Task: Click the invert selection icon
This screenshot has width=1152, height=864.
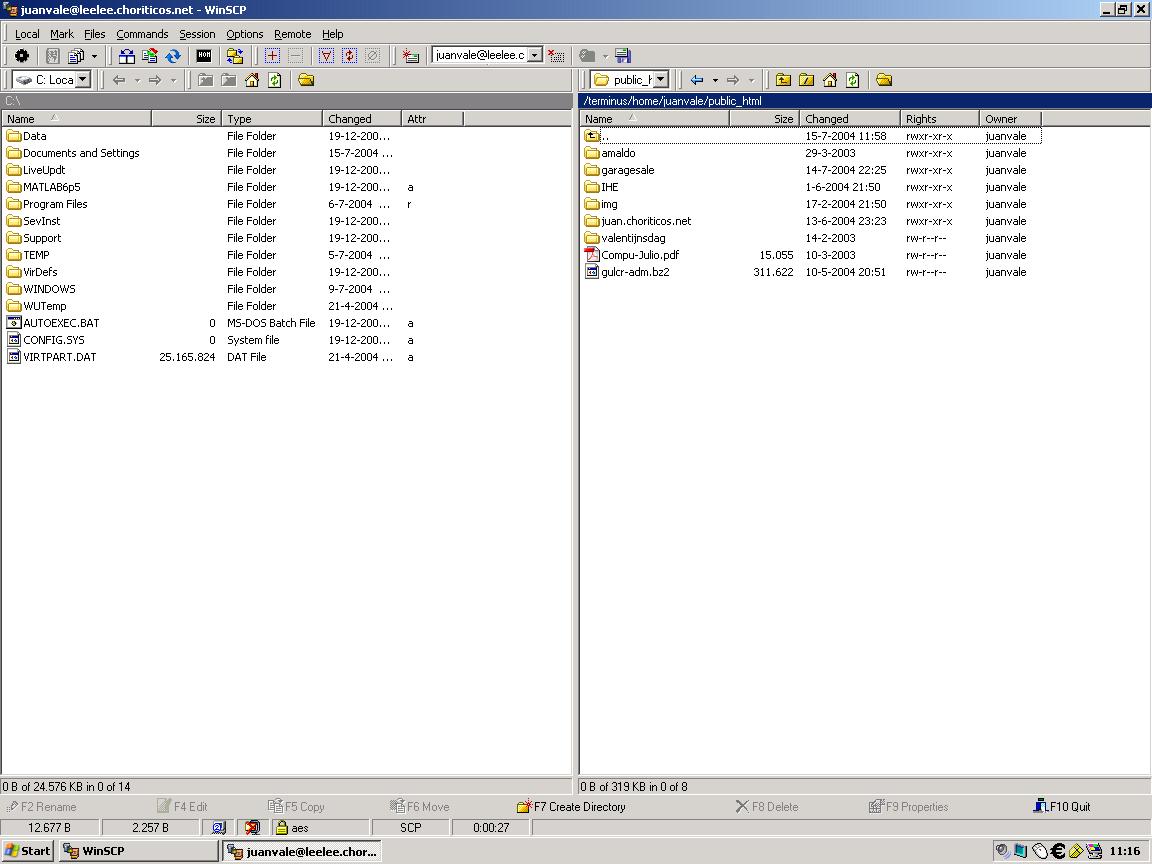Action: tap(349, 56)
